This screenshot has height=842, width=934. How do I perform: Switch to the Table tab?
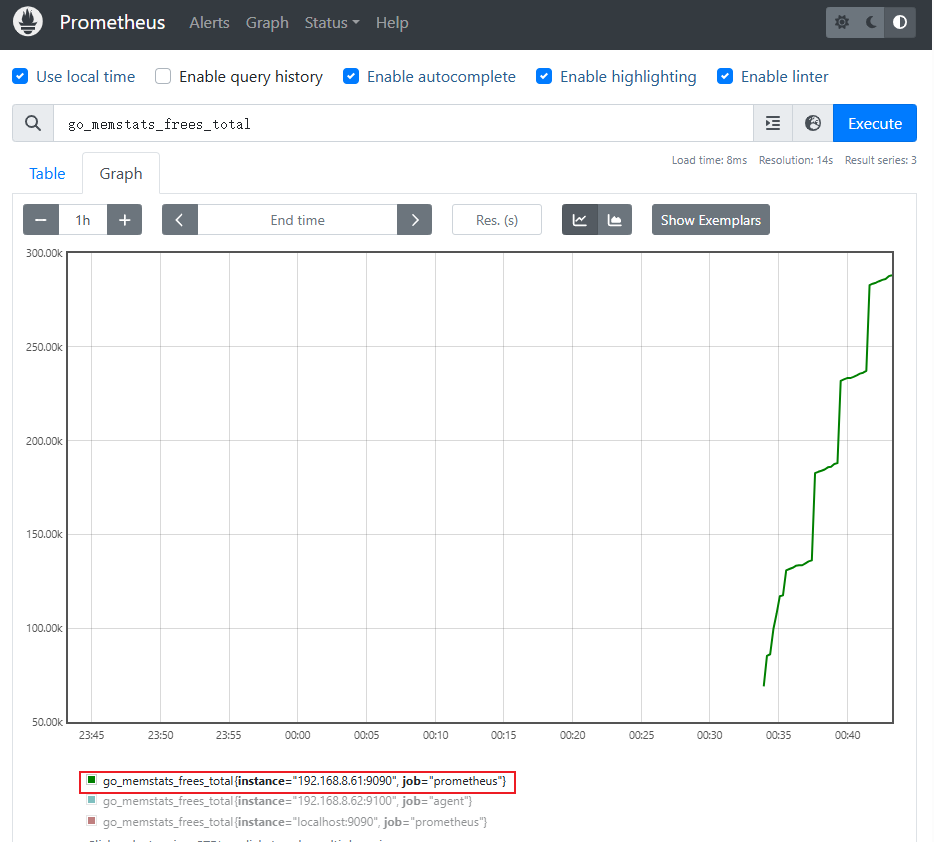point(47,173)
